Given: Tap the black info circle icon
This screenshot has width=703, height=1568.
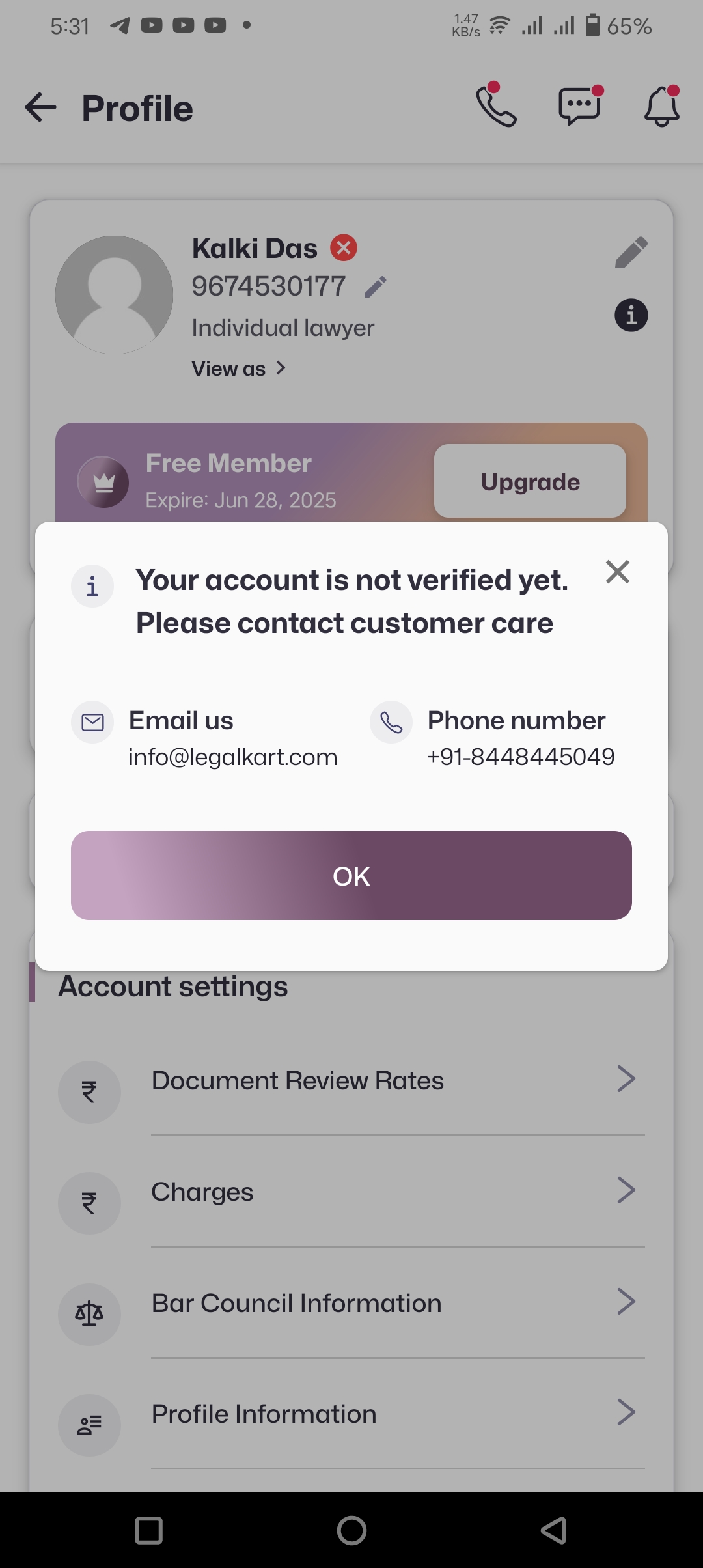Looking at the screenshot, I should coord(631,316).
